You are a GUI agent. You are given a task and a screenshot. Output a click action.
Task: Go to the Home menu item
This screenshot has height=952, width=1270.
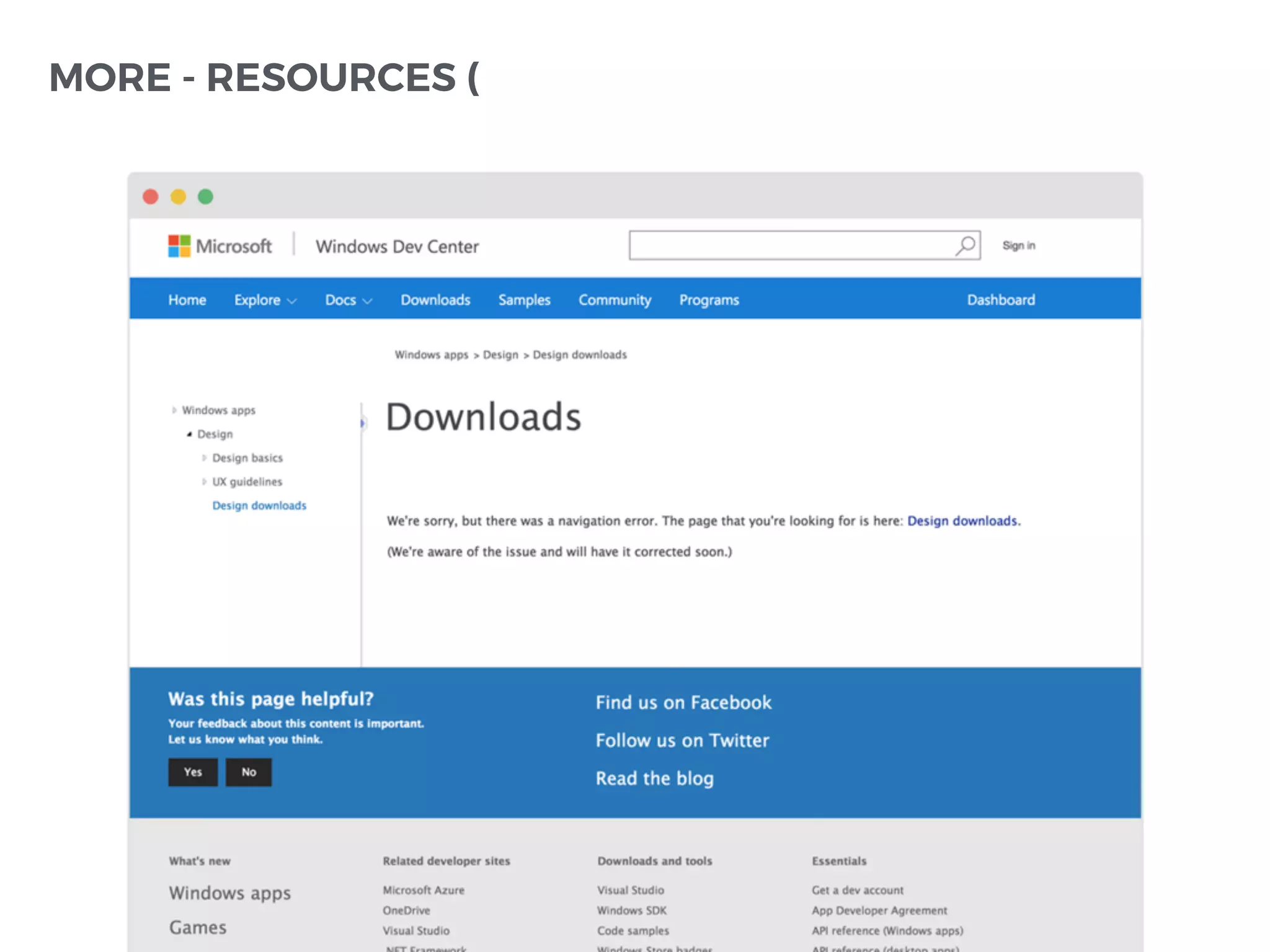point(187,299)
